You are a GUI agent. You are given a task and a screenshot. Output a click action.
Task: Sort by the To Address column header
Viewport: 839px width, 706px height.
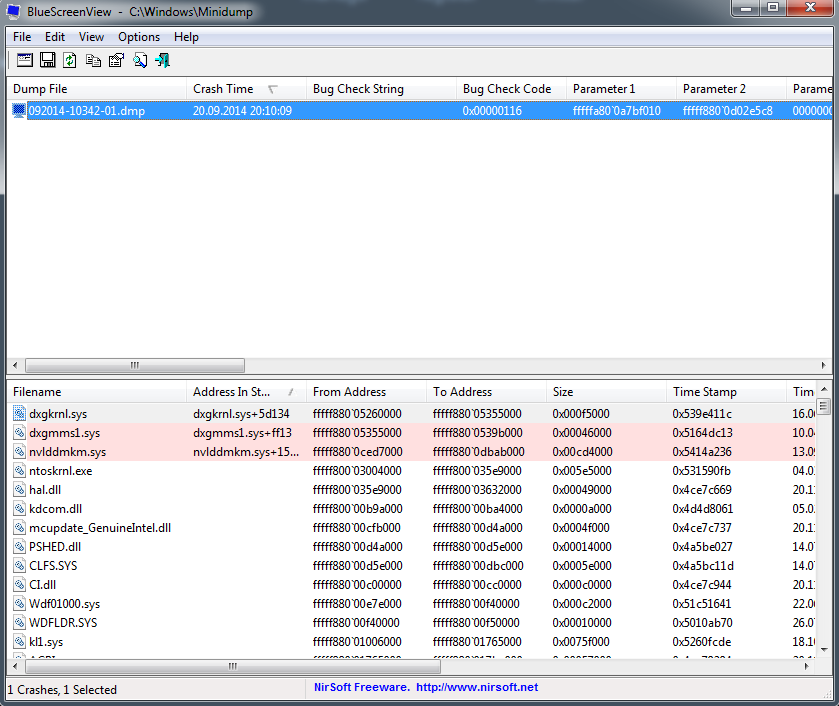pos(486,392)
